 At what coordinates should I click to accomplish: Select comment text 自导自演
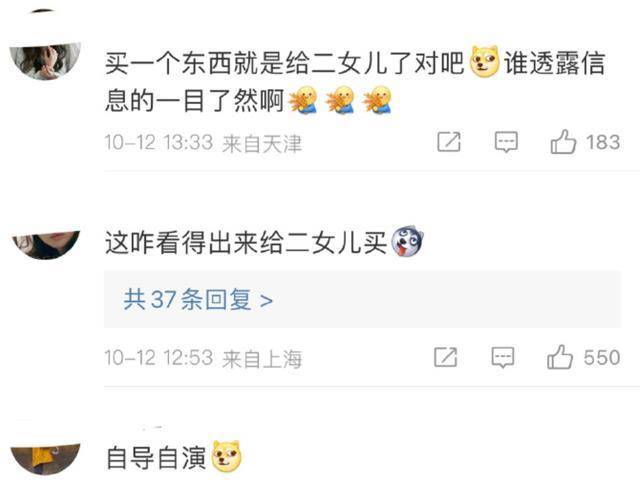pos(156,458)
